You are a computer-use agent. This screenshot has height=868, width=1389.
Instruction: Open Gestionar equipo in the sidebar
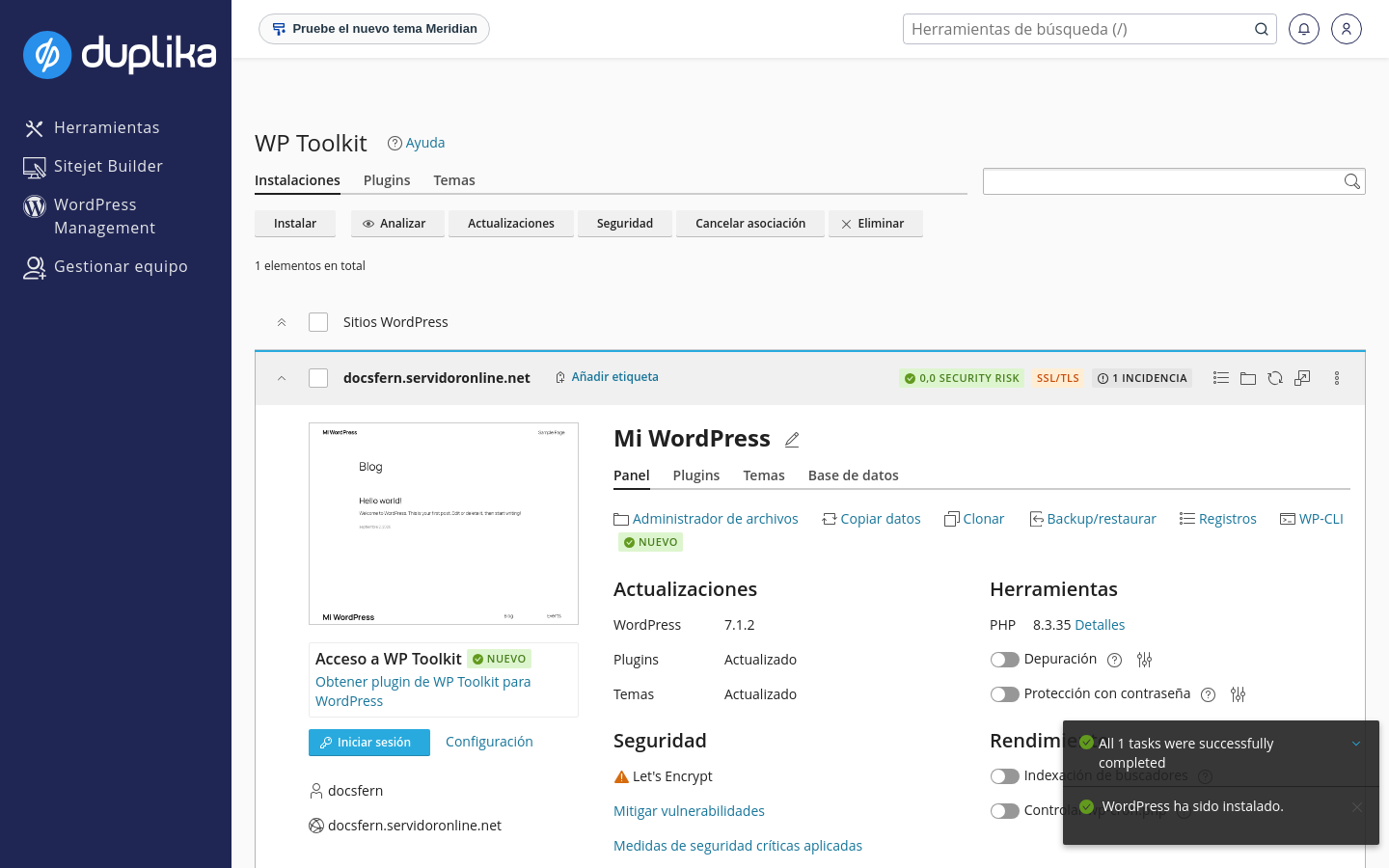[105, 267]
